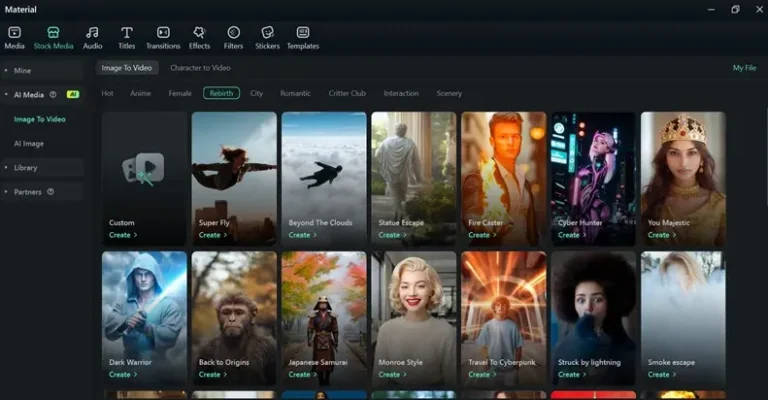This screenshot has height=400, width=768.
Task: Click Create under Back to Origins
Action: [213, 375]
